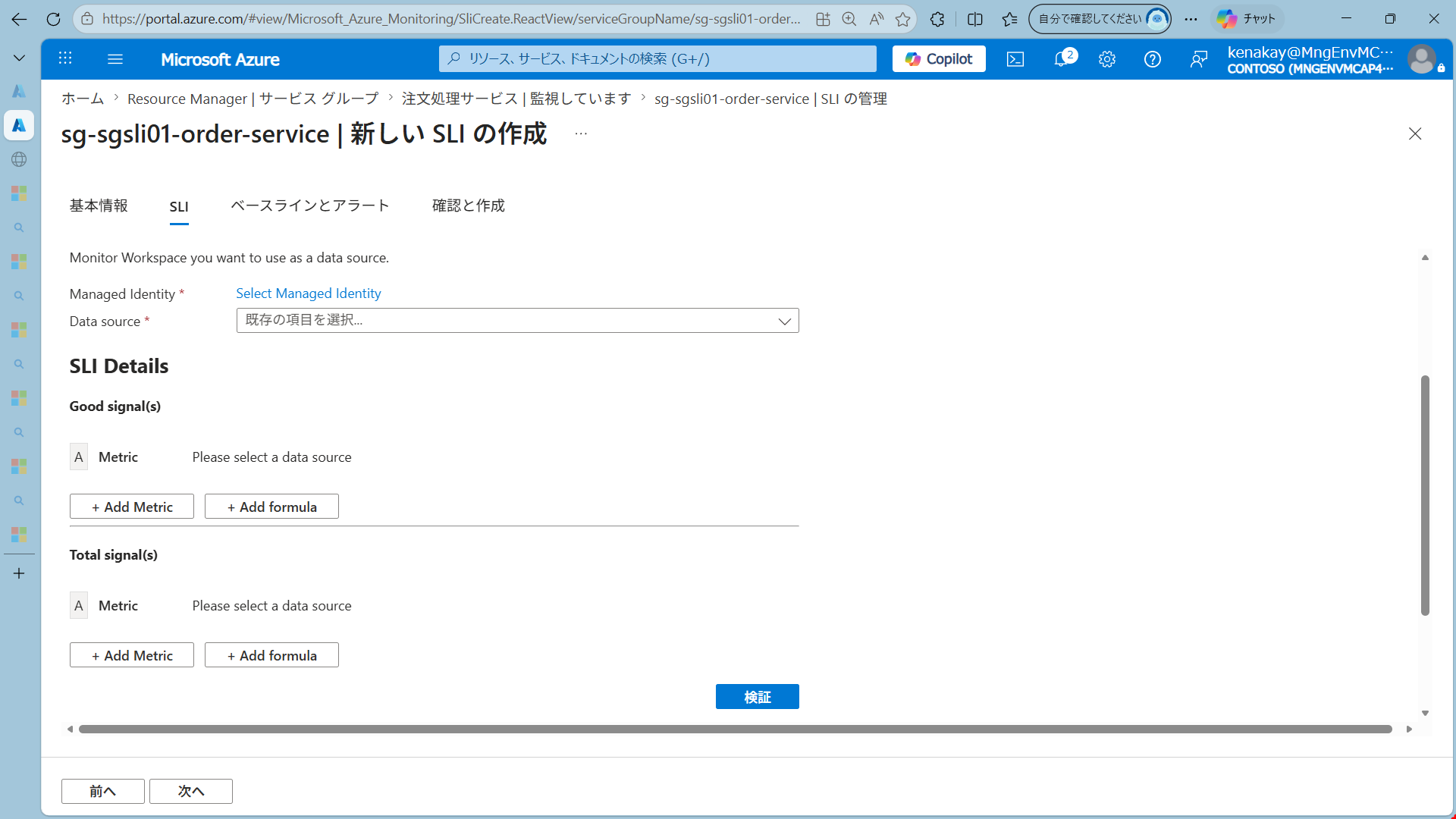
Task: Select the active Azure tab in the sidebar
Action: point(19,125)
